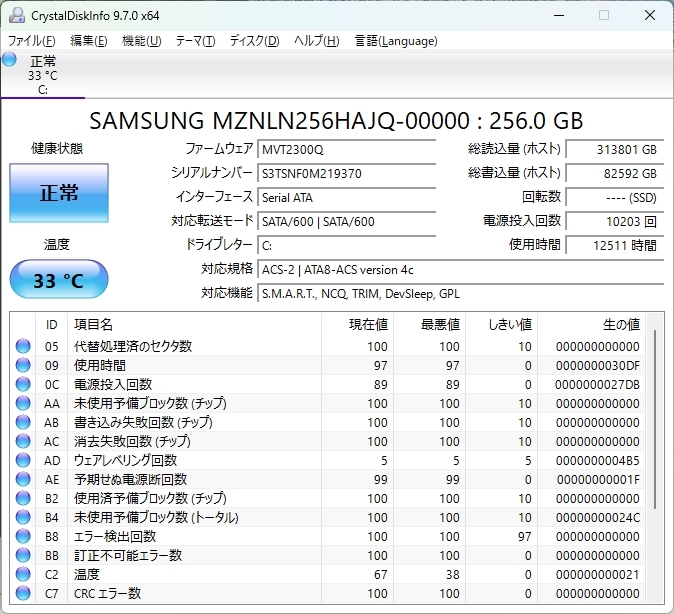Click the status icon for row C2 温度

[x=23, y=574]
